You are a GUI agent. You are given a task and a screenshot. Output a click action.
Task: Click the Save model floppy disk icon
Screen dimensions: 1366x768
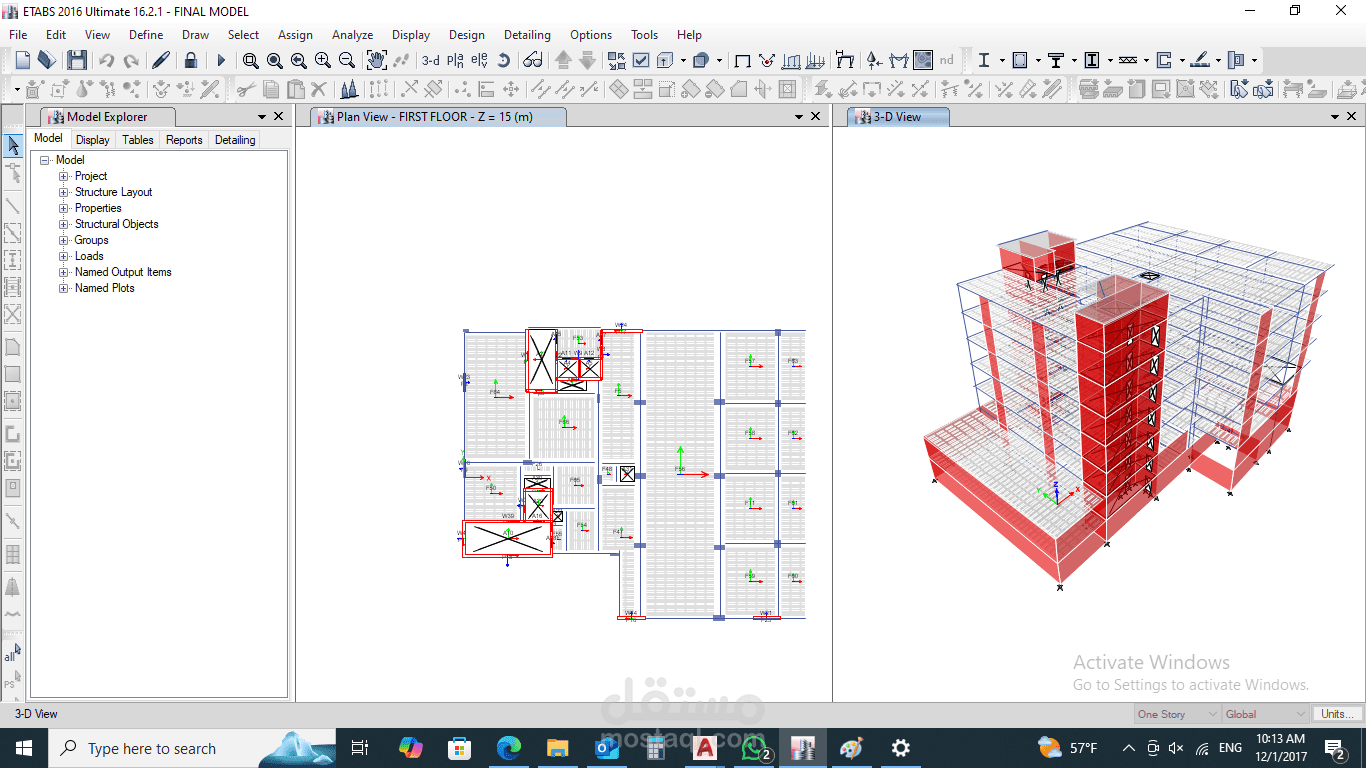(76, 60)
